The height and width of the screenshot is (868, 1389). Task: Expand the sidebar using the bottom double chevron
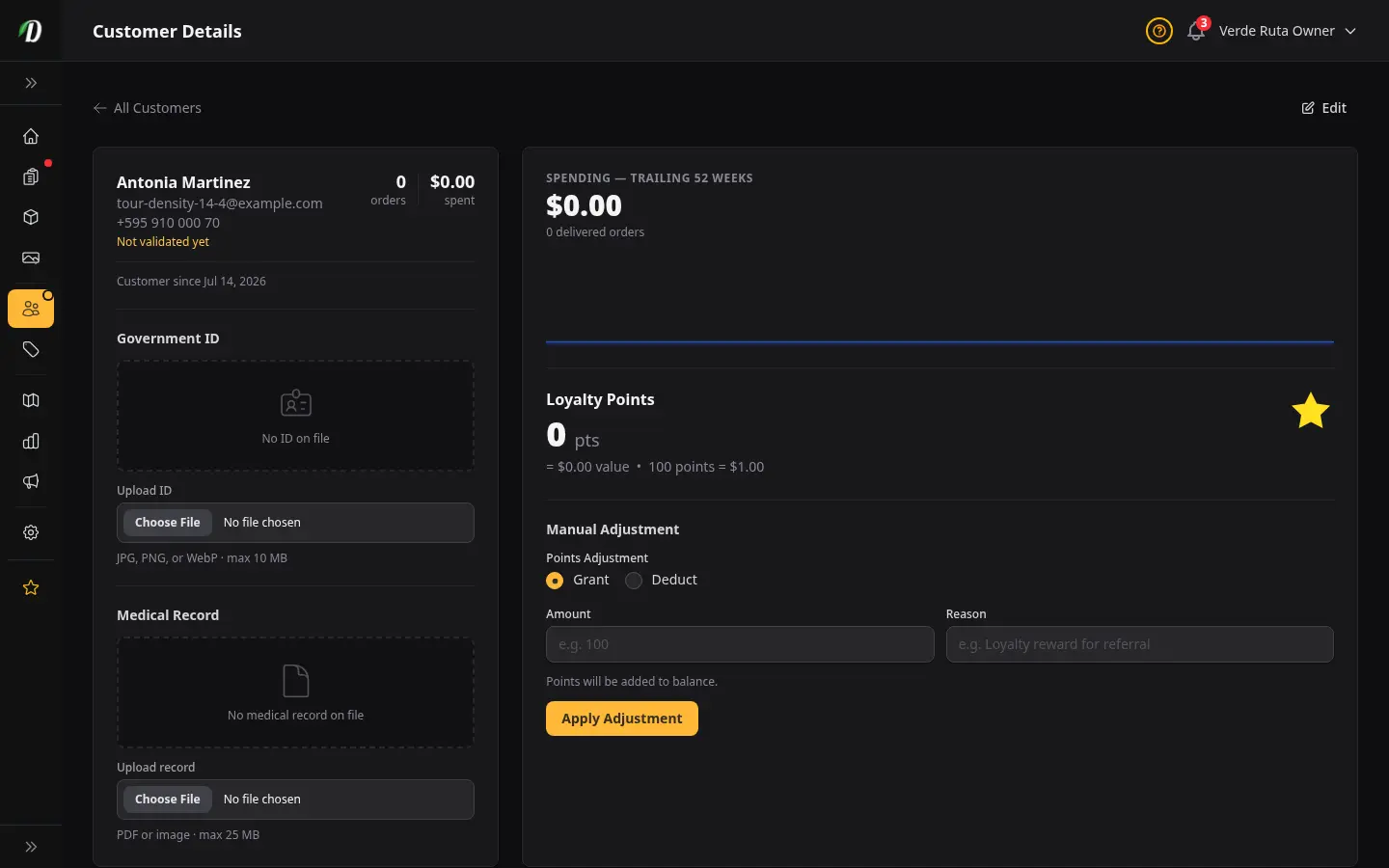[x=31, y=847]
